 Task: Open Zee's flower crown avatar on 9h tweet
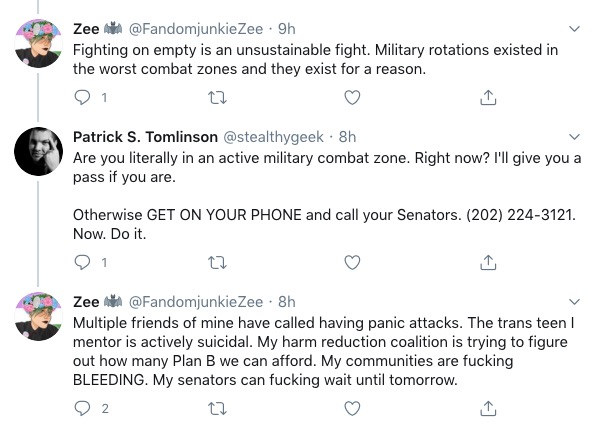pyautogui.click(x=38, y=43)
